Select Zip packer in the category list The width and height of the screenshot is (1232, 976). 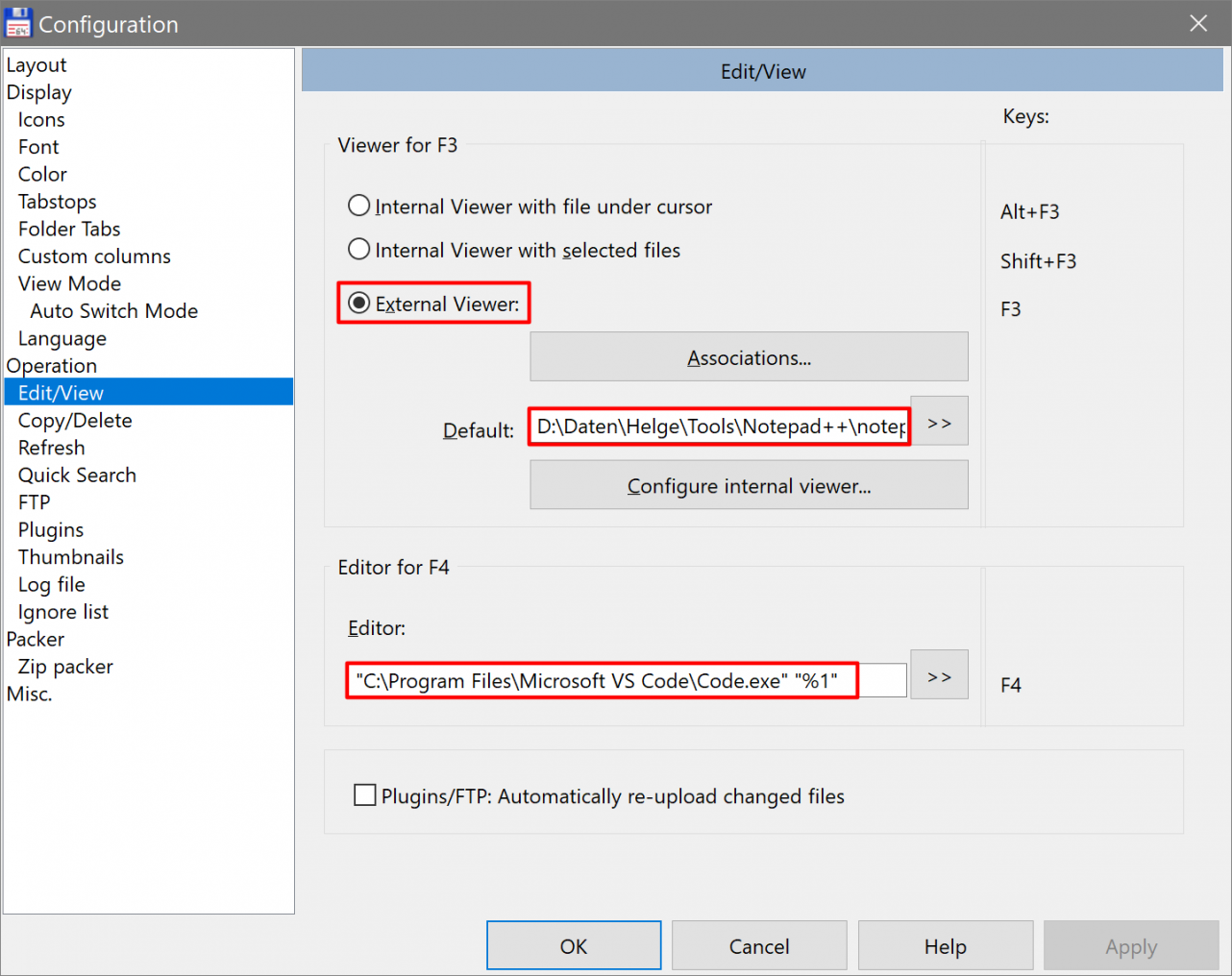[65, 667]
